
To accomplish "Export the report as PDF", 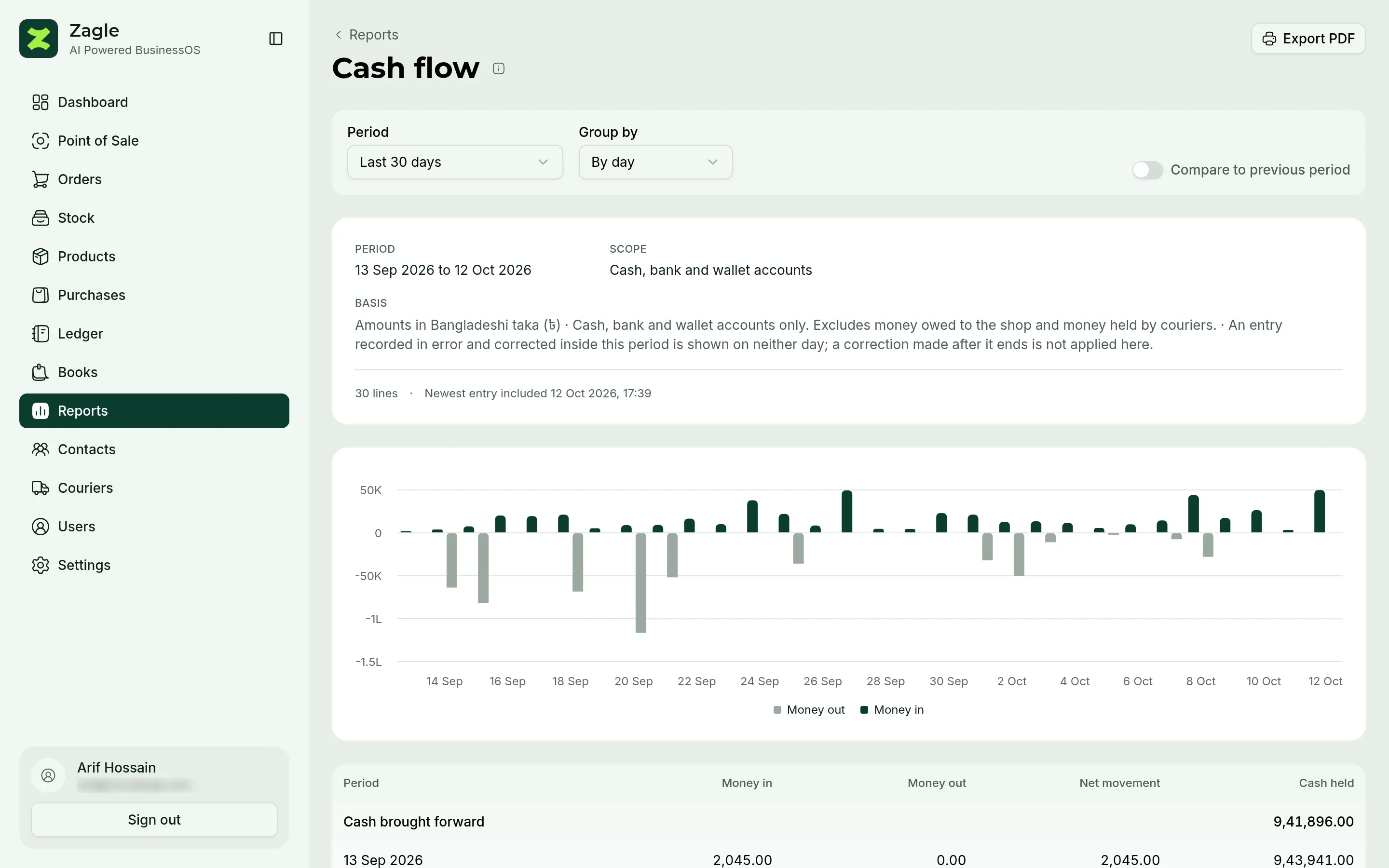I will click(x=1308, y=39).
